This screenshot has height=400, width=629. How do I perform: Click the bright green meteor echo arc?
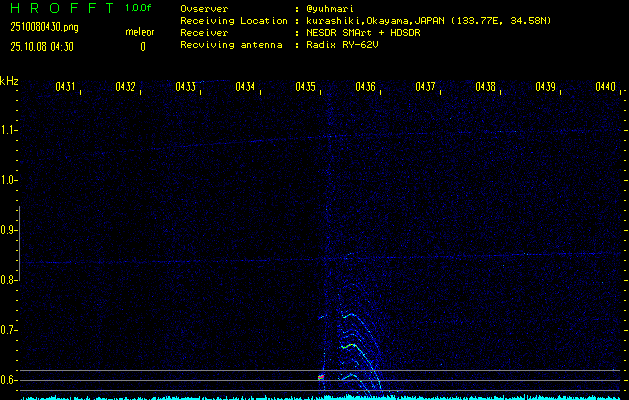click(x=350, y=346)
